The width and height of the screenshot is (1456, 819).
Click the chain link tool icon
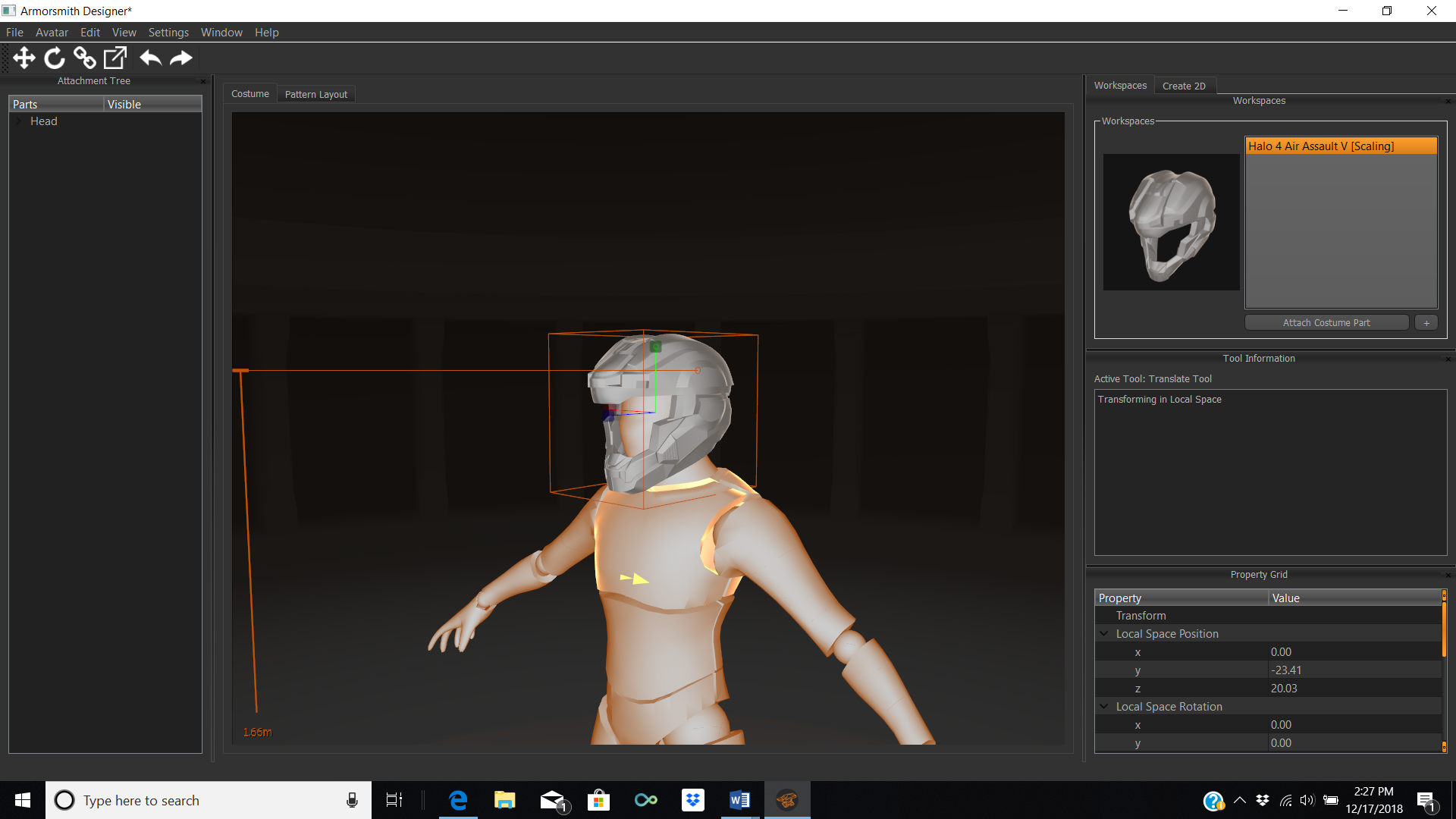pyautogui.click(x=84, y=58)
